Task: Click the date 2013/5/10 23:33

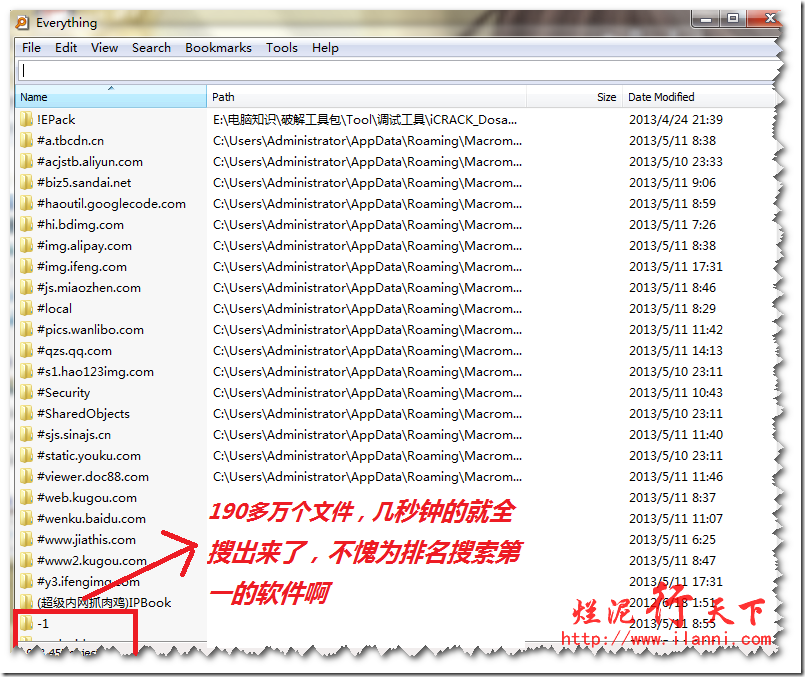Action: point(676,162)
